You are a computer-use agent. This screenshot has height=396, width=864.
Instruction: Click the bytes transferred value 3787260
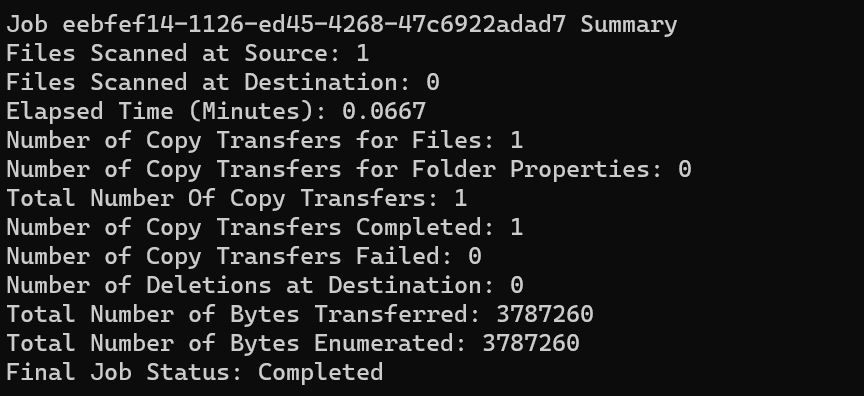tap(545, 314)
